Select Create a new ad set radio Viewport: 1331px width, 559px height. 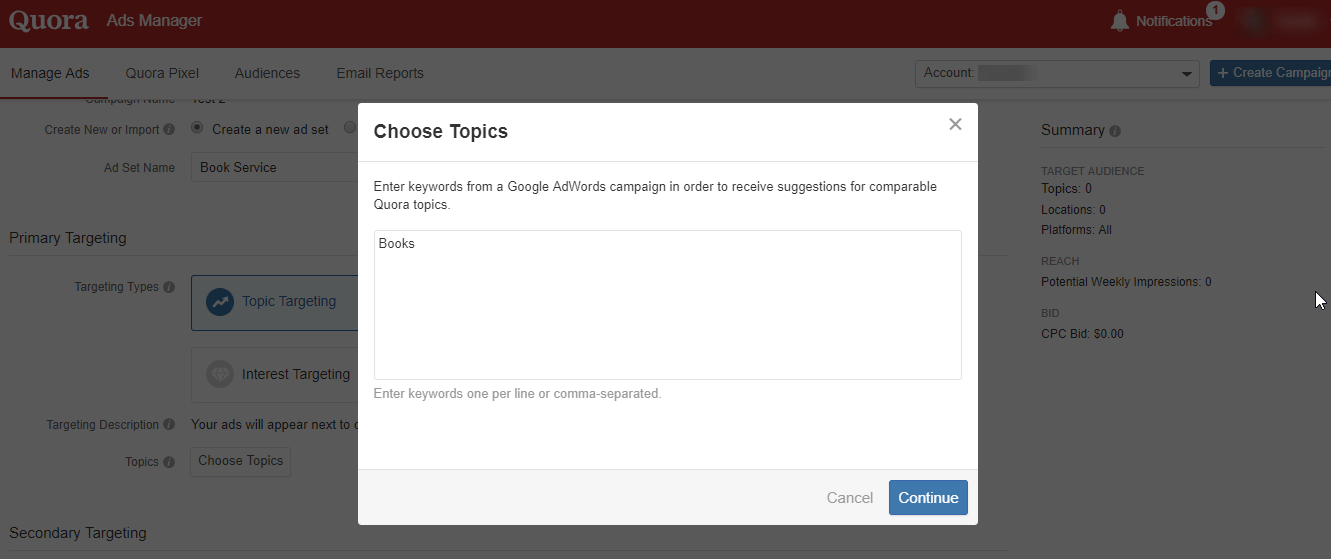[x=196, y=128]
